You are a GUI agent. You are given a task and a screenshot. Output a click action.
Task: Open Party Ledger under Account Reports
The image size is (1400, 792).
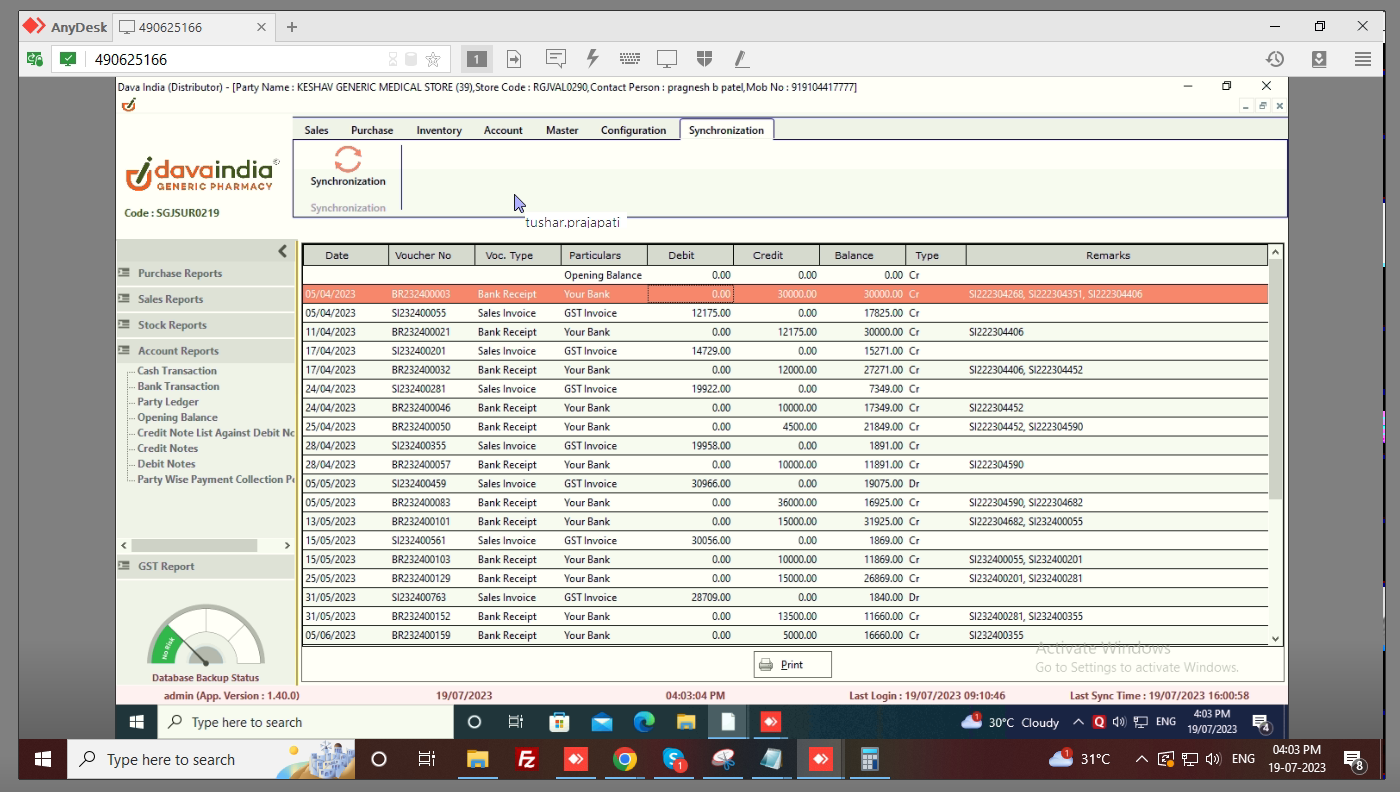(168, 402)
